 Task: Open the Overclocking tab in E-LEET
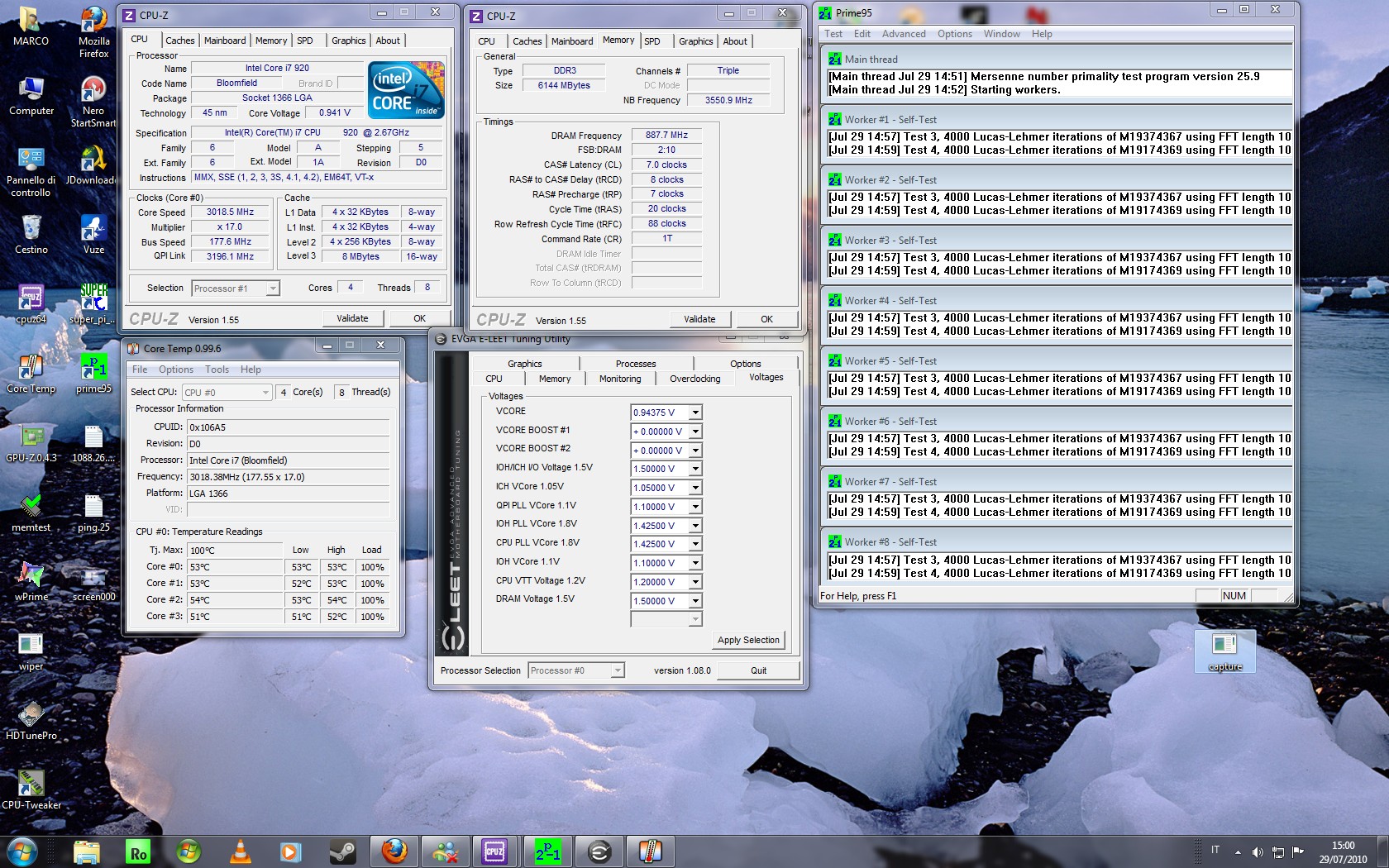tap(694, 379)
